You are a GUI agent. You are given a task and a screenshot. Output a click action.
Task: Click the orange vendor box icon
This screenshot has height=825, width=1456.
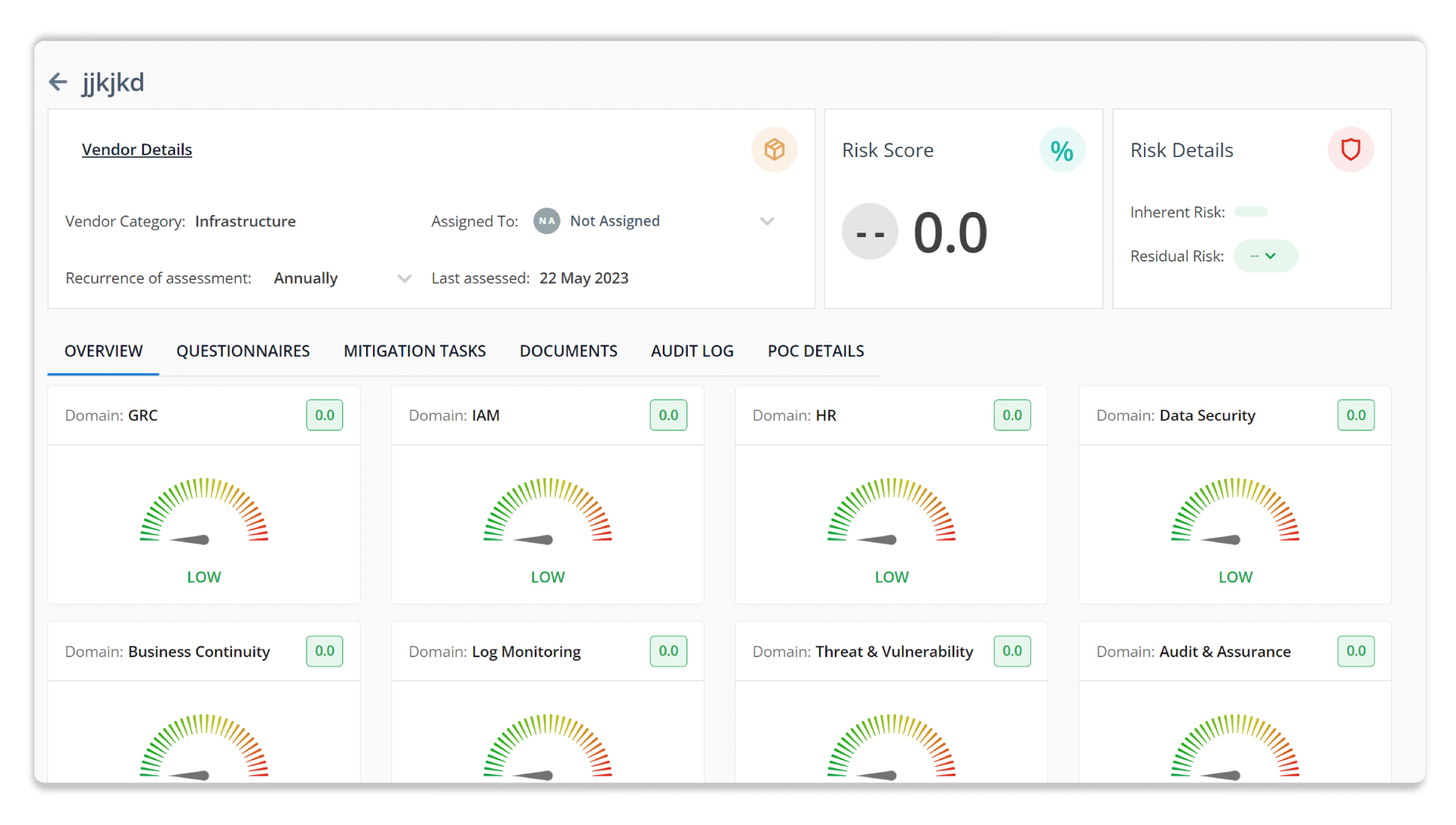774,149
